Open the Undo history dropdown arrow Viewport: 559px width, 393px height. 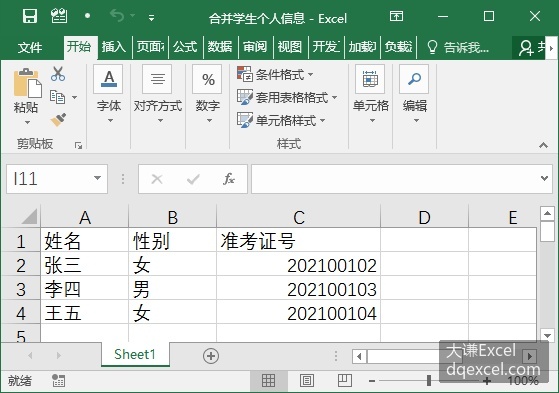click(133, 16)
